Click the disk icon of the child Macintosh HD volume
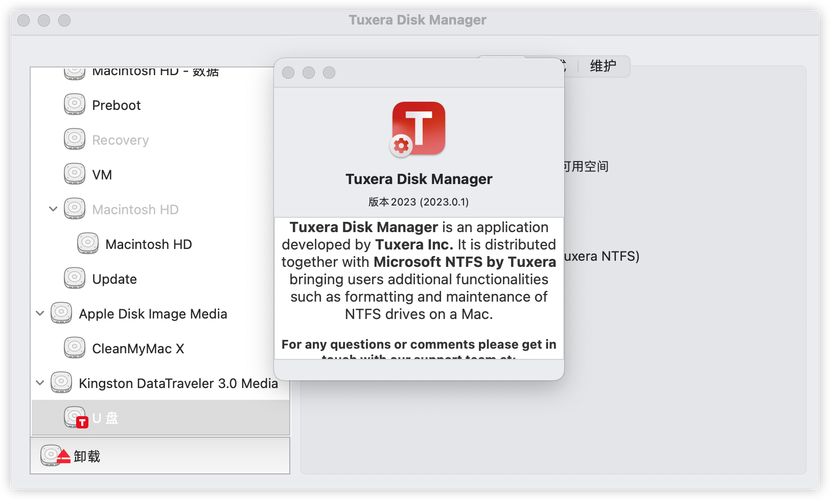The height and width of the screenshot is (500, 830). point(88,243)
